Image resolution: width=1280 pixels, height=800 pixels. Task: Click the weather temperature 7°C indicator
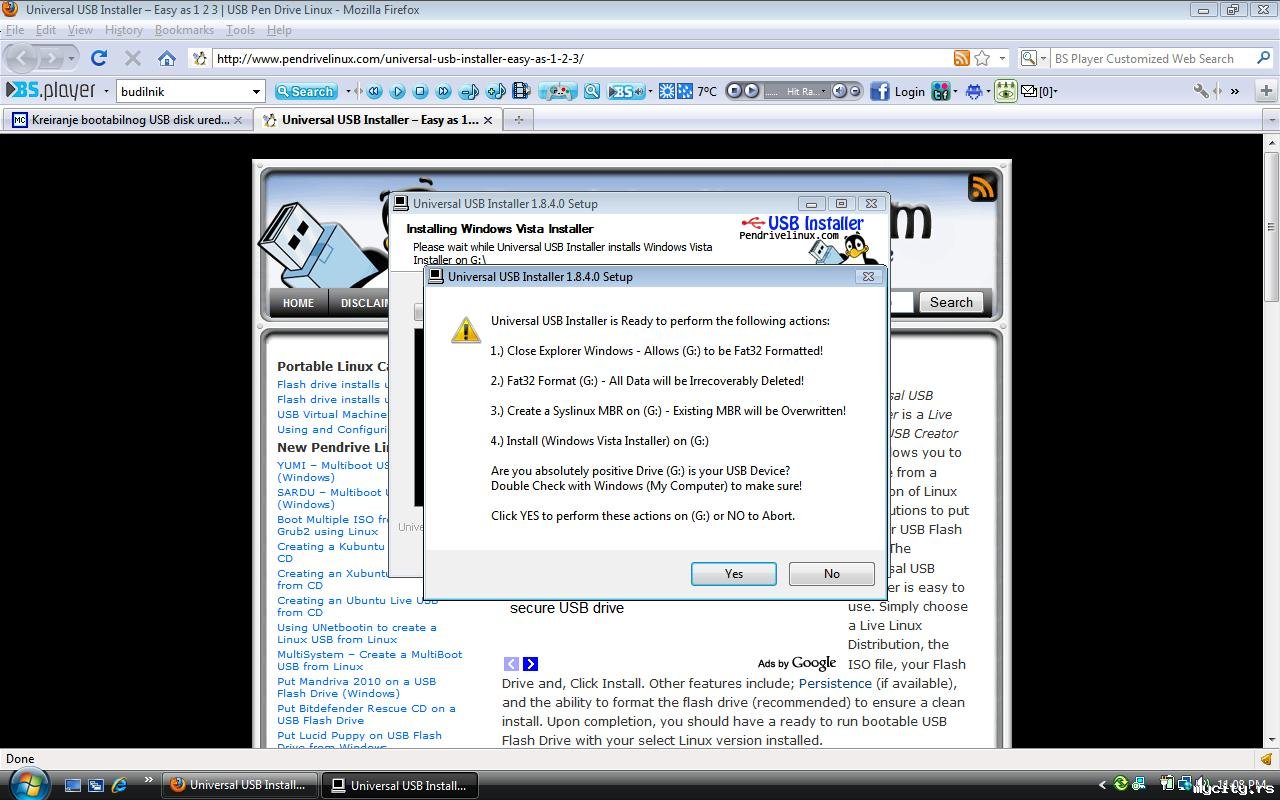coord(707,91)
